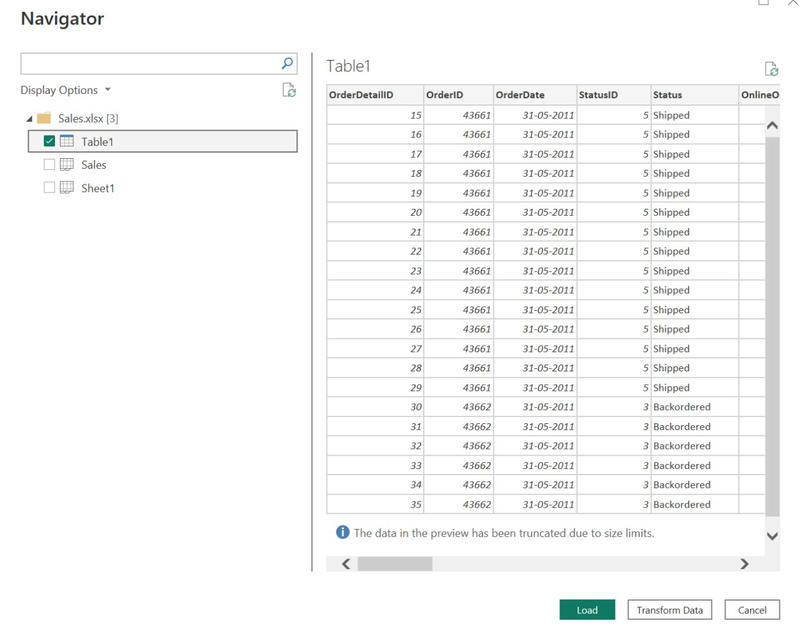Click the horizontal scrollbar left arrow
The height and width of the screenshot is (634, 800).
[x=346, y=564]
